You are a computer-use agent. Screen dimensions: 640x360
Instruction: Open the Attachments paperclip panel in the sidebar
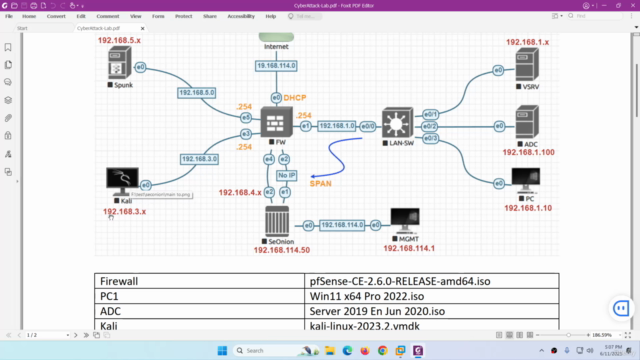point(8,118)
